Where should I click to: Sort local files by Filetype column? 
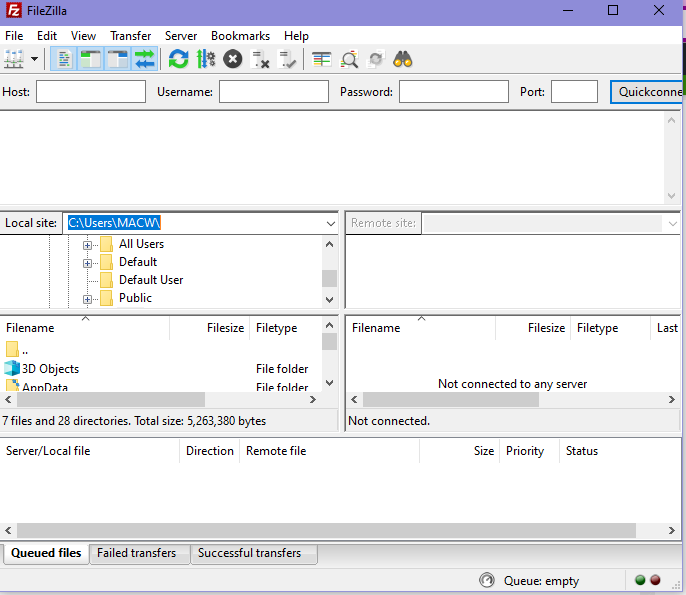click(286, 328)
